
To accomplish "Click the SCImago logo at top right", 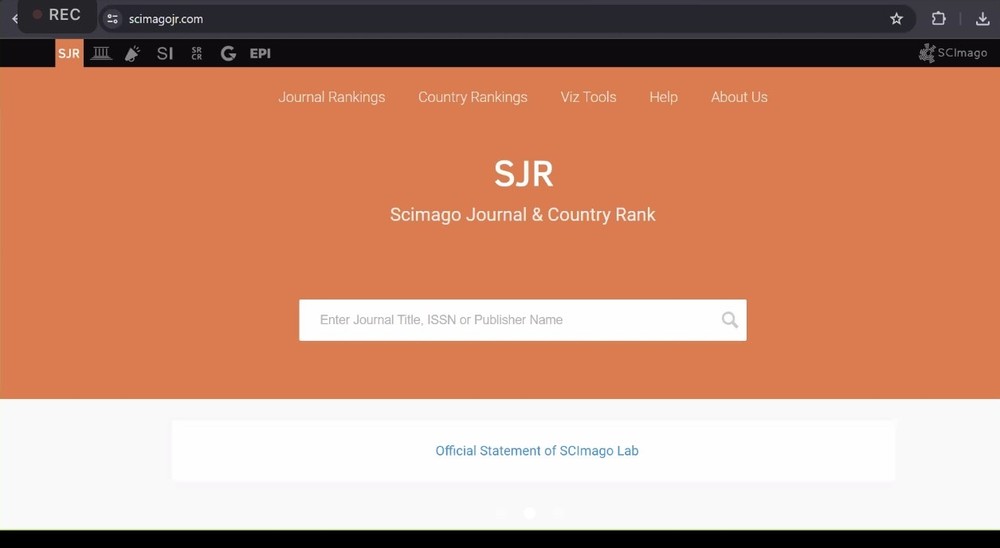I will click(953, 53).
